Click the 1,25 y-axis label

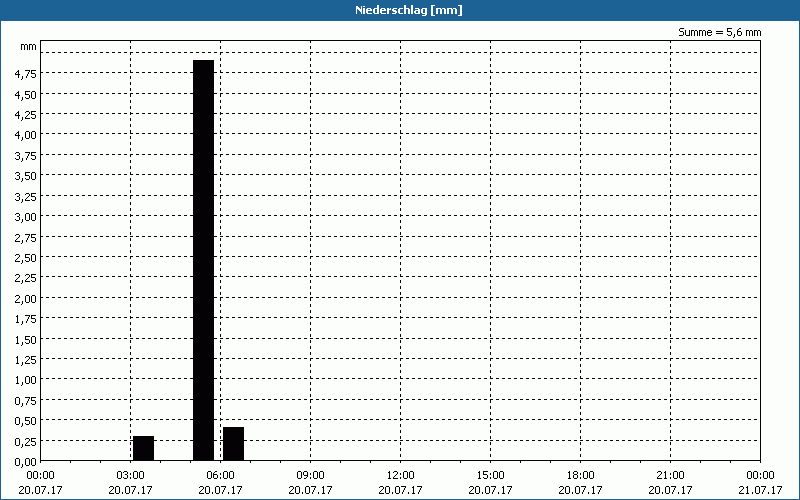coord(26,360)
